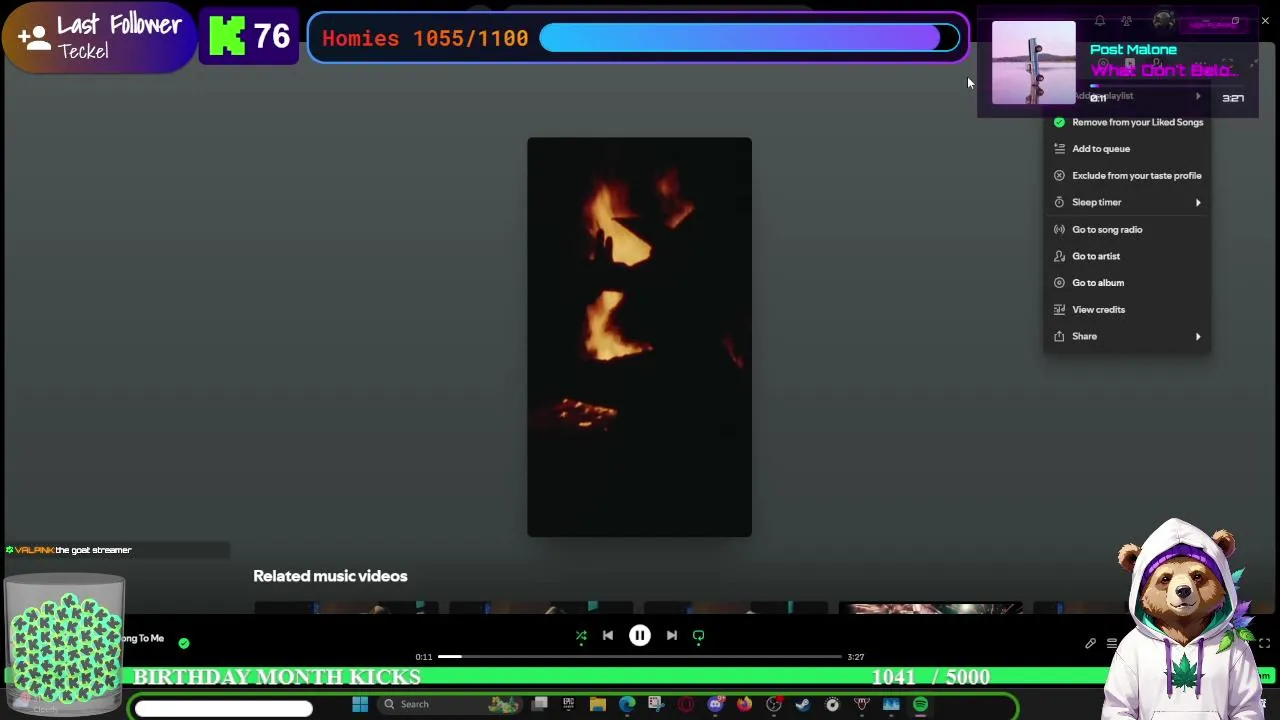Click the credits icon in menu

click(x=1059, y=310)
